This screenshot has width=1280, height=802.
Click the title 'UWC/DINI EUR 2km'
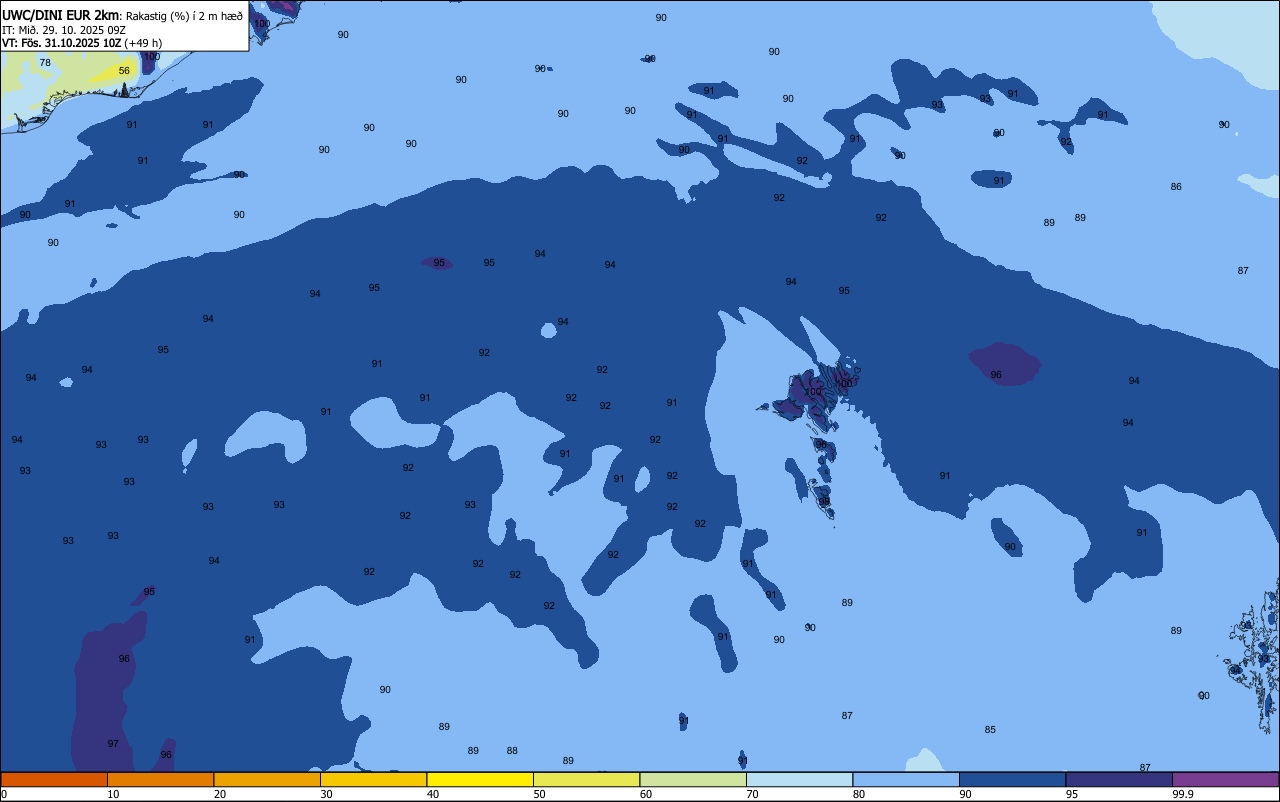tap(60, 15)
